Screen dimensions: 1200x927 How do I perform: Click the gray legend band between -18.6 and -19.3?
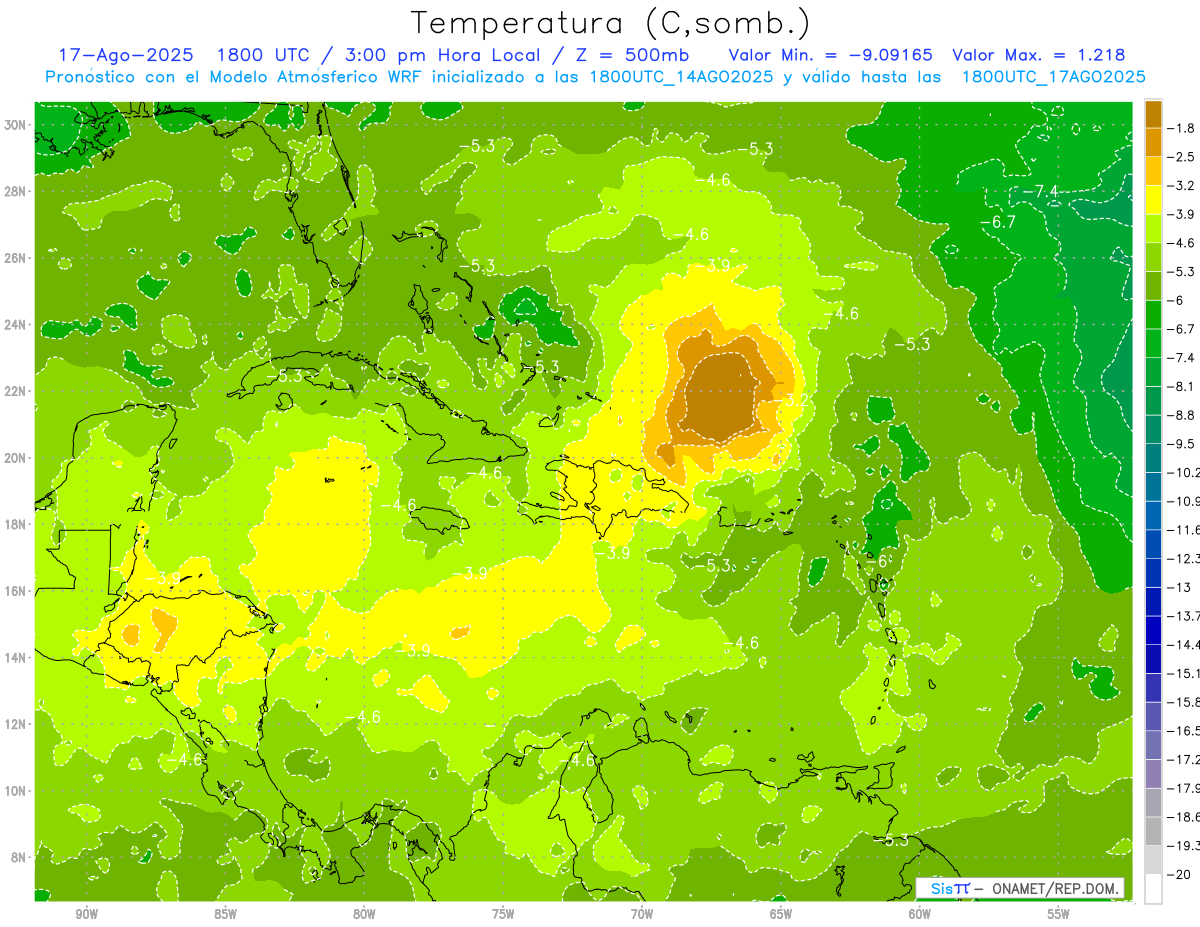[1153, 830]
